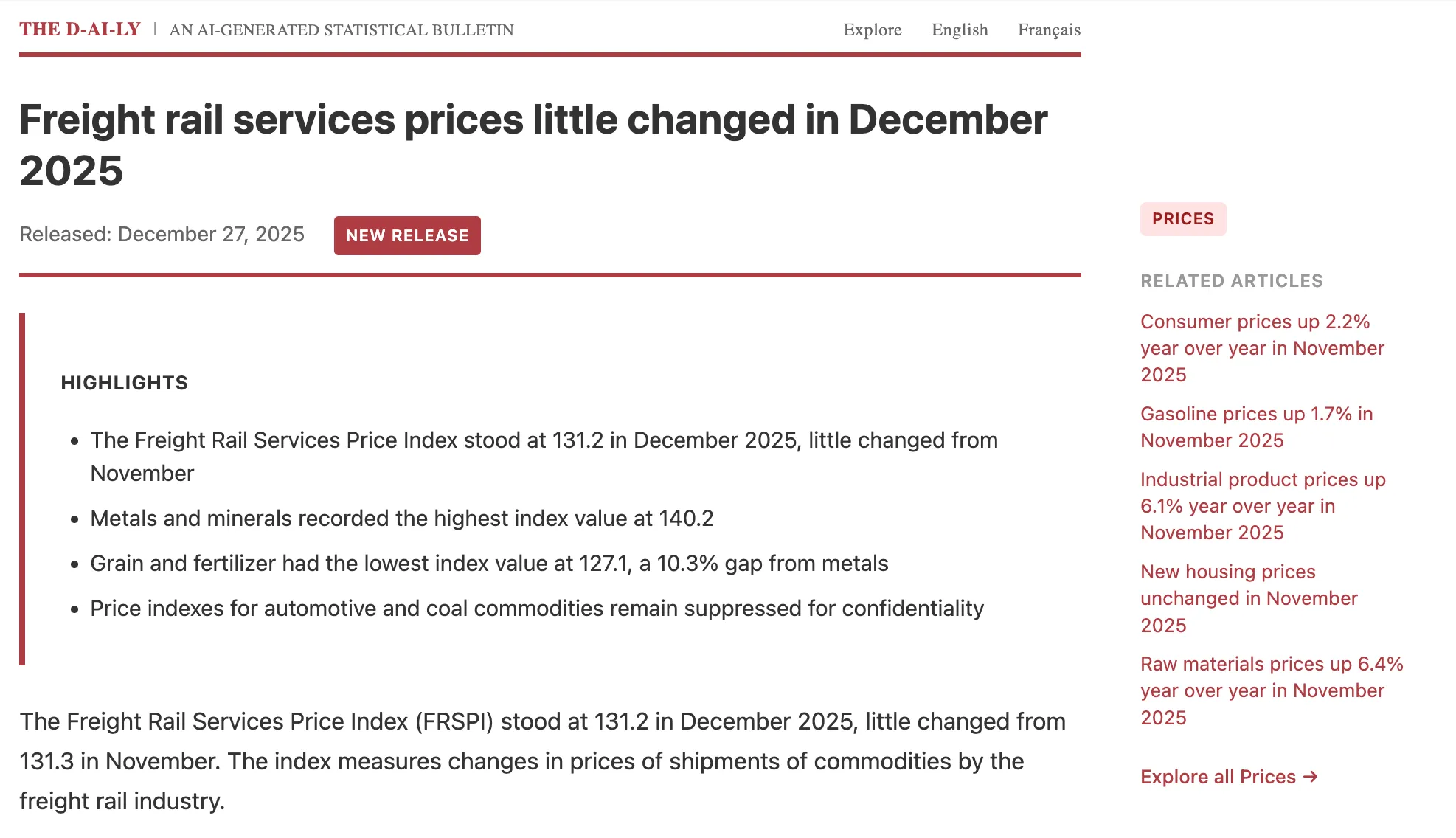Screen dimensions: 1456x838
Task: Switch language to Français
Action: click(x=1049, y=30)
